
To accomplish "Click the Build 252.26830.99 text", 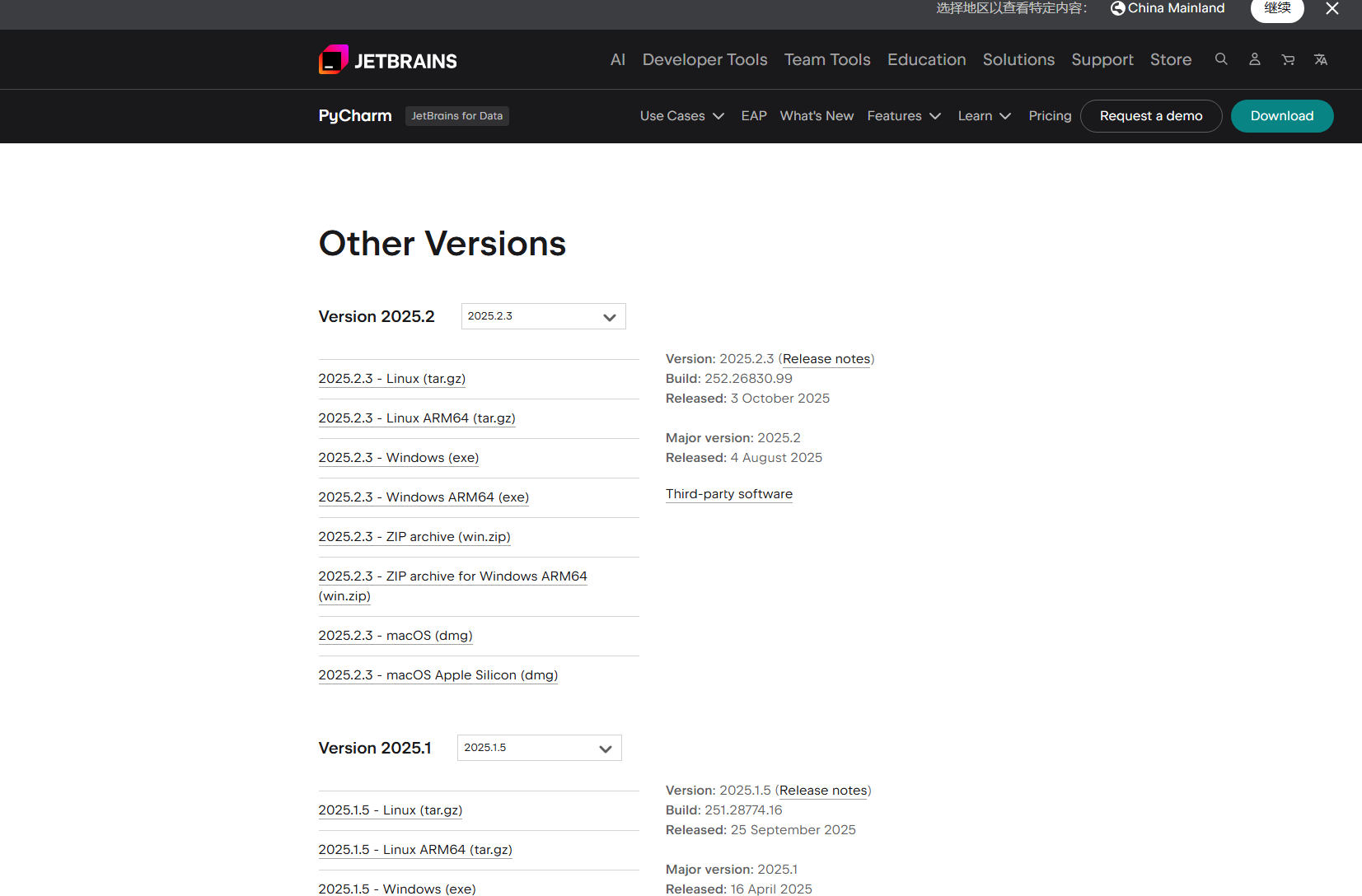I will (x=729, y=379).
